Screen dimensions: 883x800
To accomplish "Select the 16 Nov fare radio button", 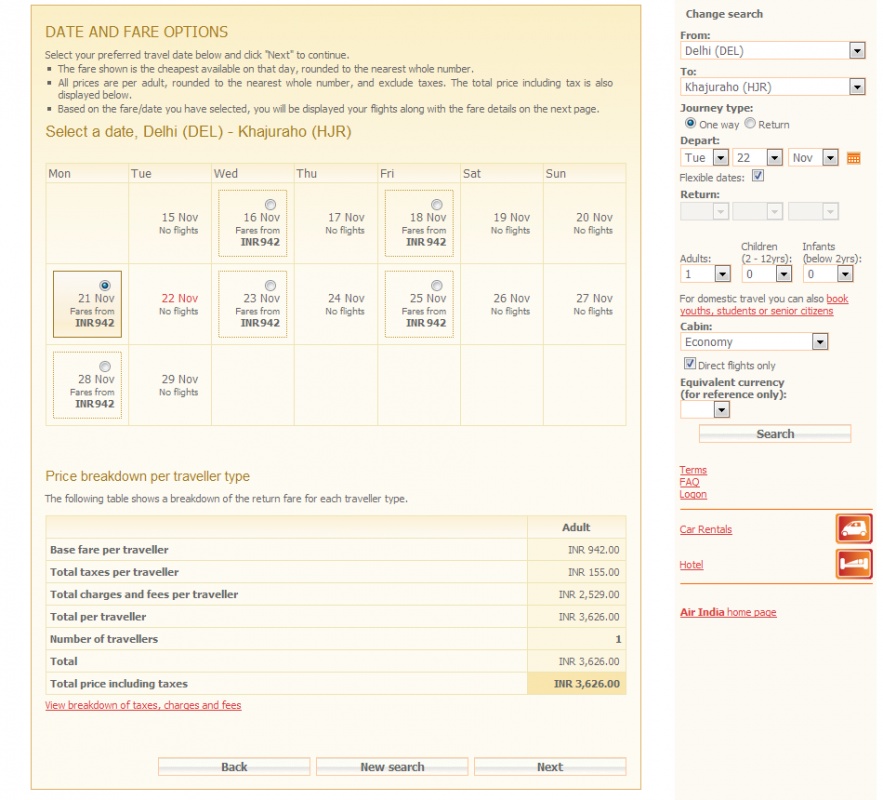I will coord(270,204).
